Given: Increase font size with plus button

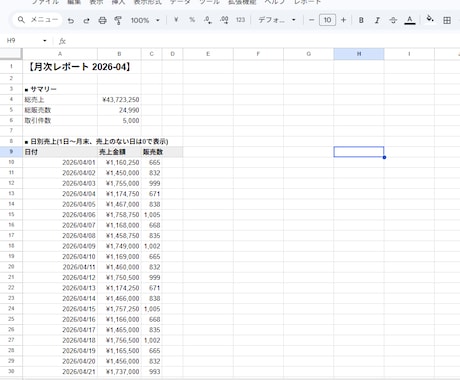Looking at the screenshot, I should [x=343, y=20].
